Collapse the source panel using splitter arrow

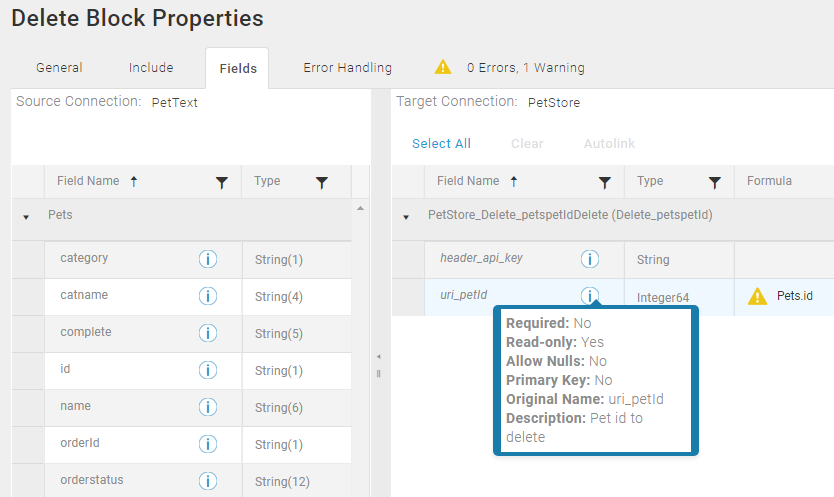[379, 357]
